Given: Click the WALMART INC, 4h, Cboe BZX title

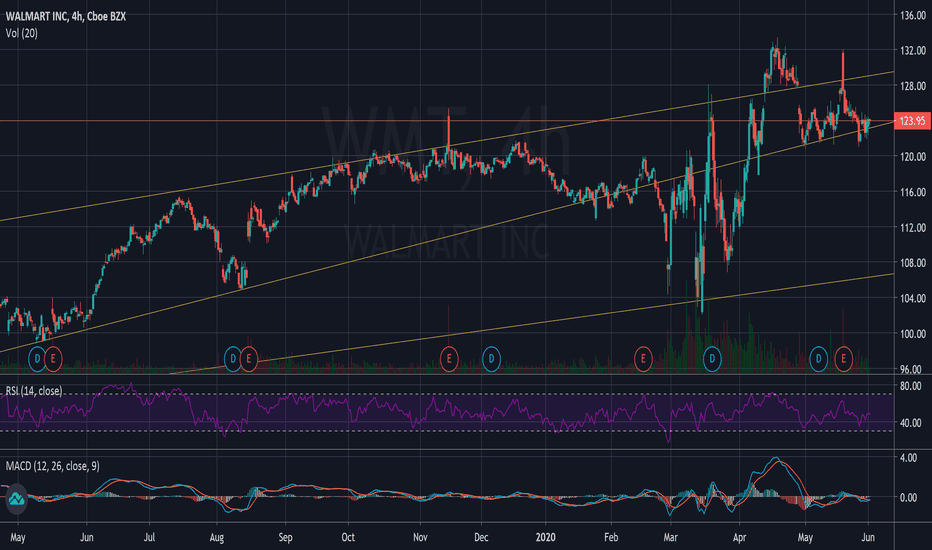Looking at the screenshot, I should 66,17.
